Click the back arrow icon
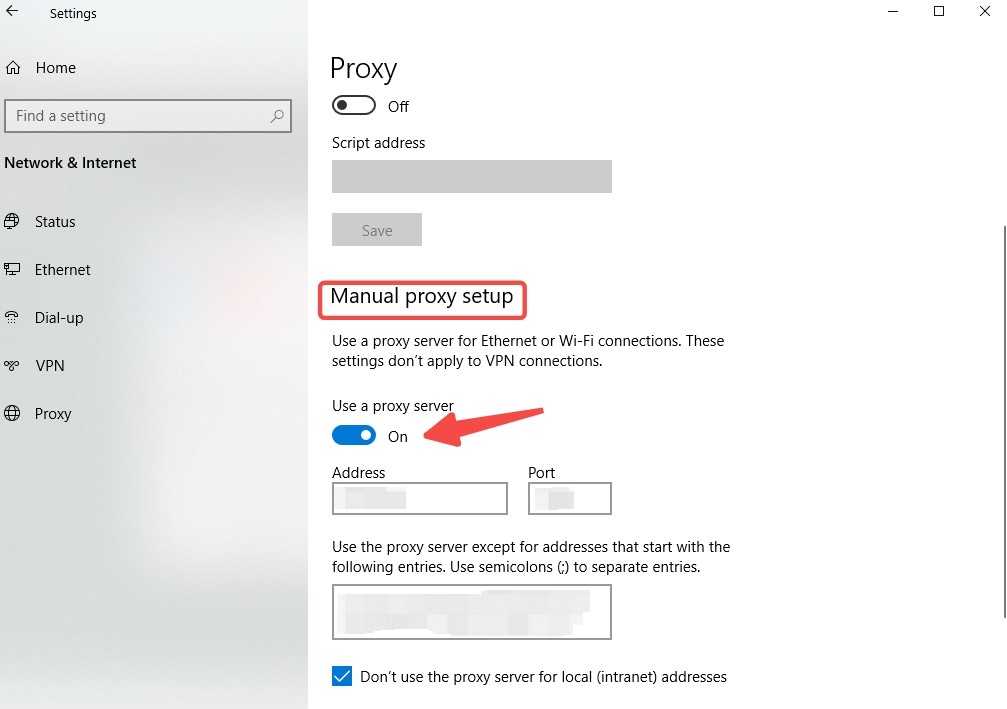The height and width of the screenshot is (709, 1007). [x=12, y=11]
